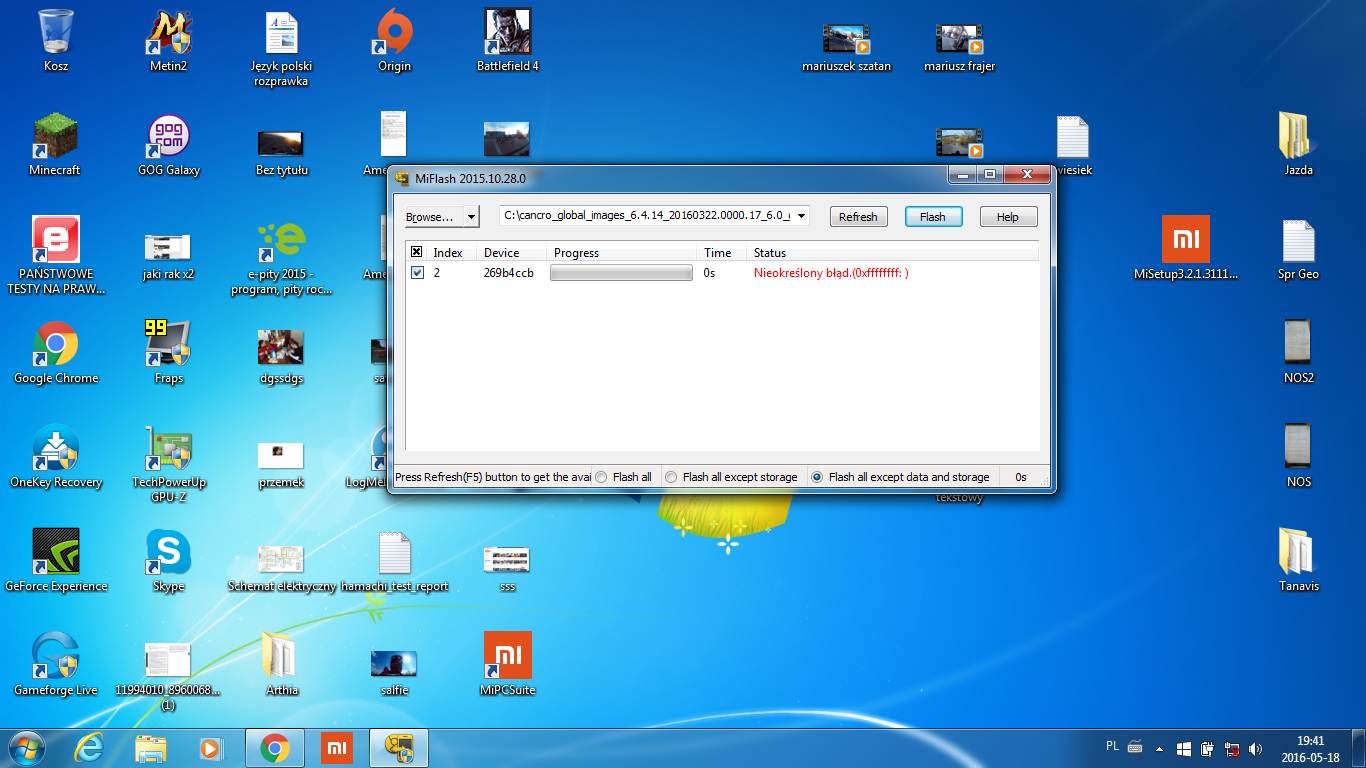The width and height of the screenshot is (1366, 768).
Task: Uncheck the device 269b4ccb row checkbox
Action: click(x=417, y=273)
